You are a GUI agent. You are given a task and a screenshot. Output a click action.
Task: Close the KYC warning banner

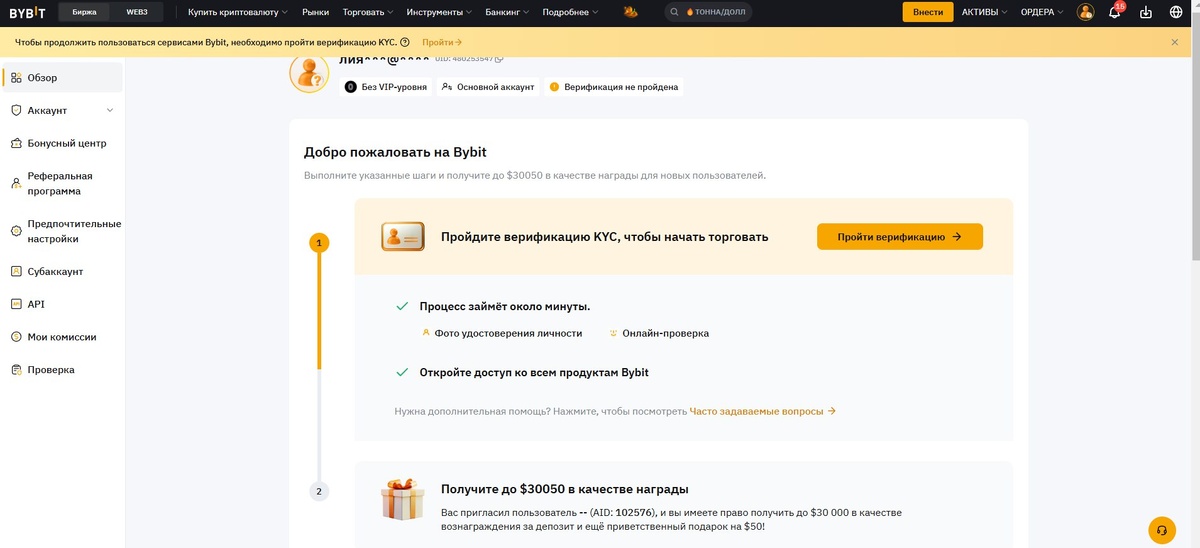pos(1175,42)
